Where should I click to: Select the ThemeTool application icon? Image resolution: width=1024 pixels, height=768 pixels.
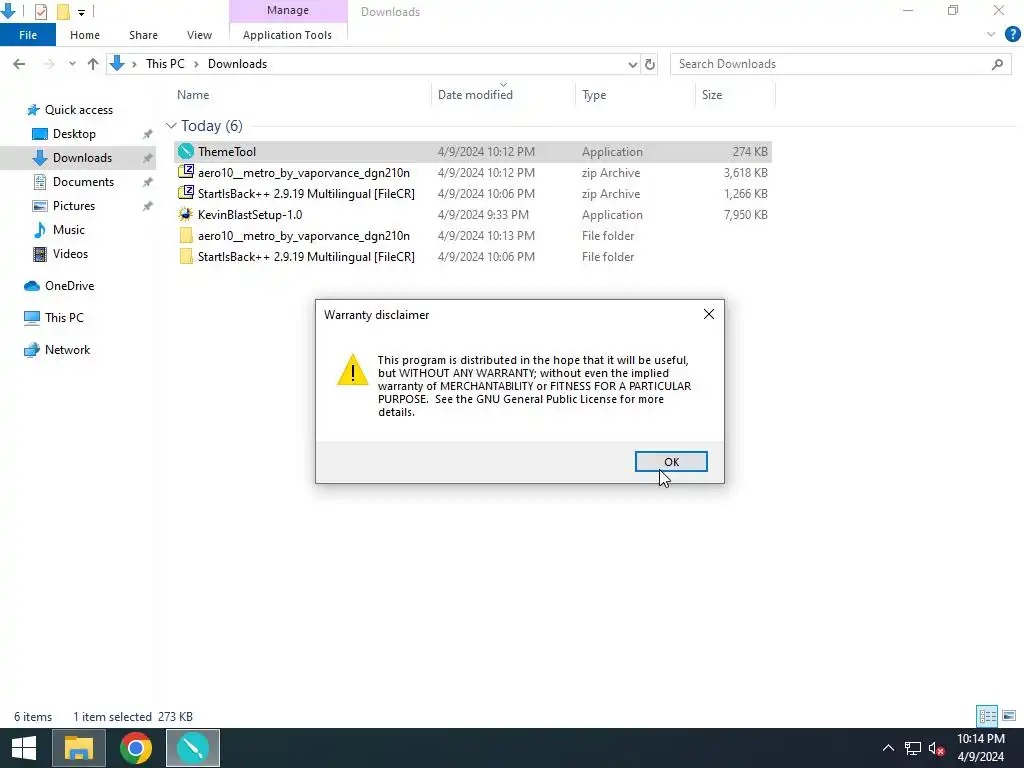[186, 152]
